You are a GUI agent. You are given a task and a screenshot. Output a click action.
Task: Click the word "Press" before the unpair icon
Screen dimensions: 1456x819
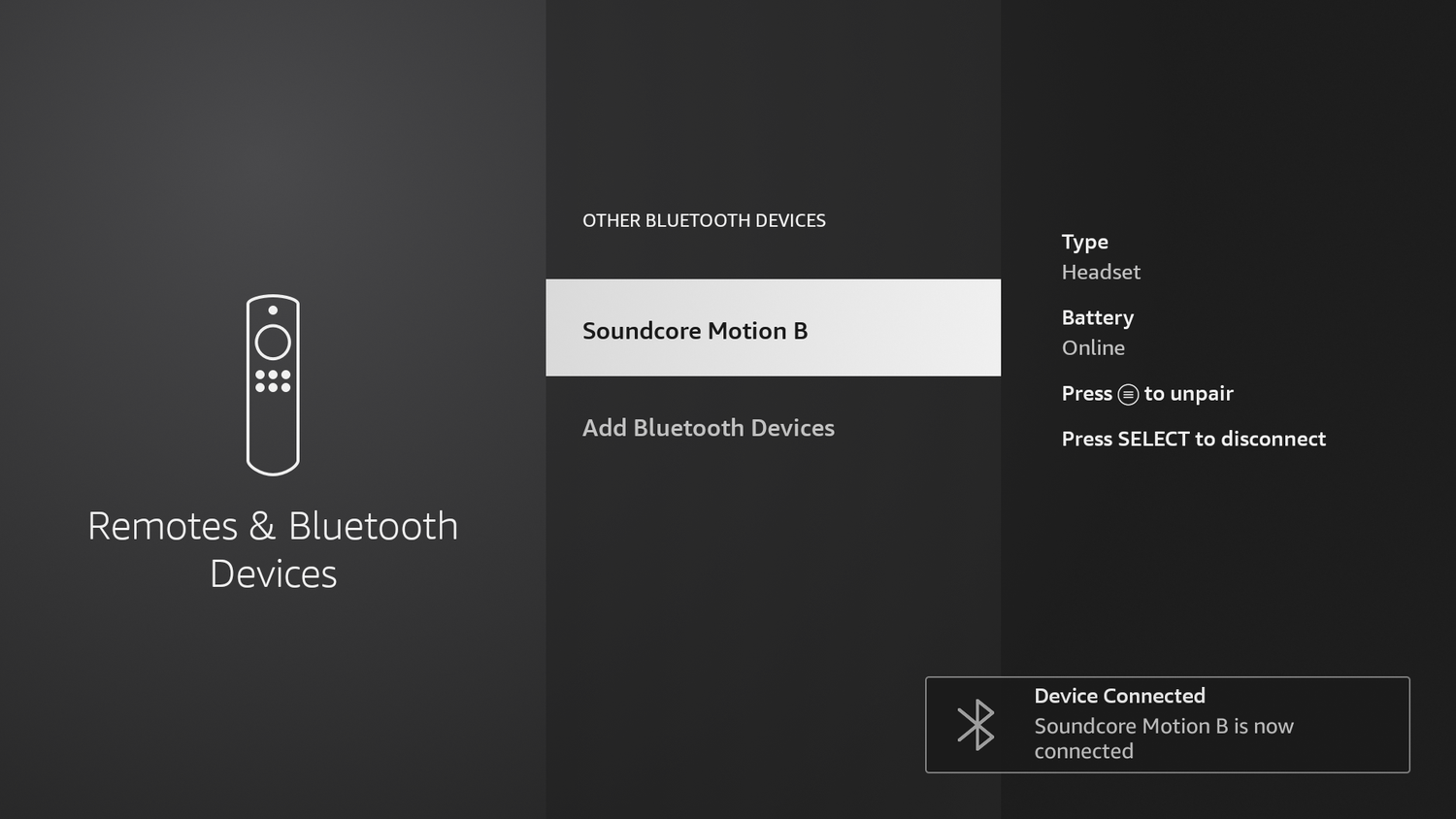click(x=1087, y=393)
